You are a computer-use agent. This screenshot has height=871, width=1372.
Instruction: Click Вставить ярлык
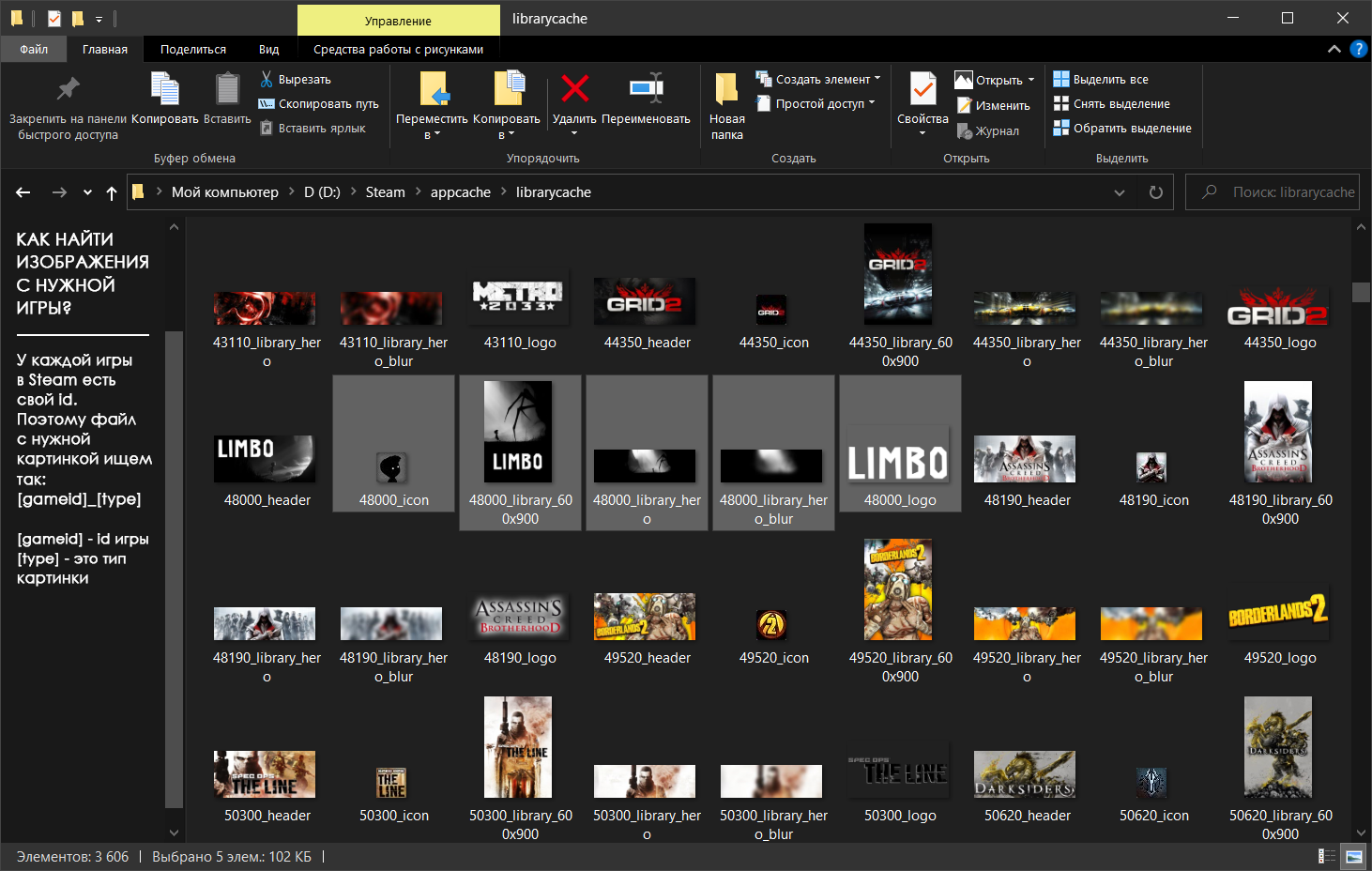tap(313, 129)
